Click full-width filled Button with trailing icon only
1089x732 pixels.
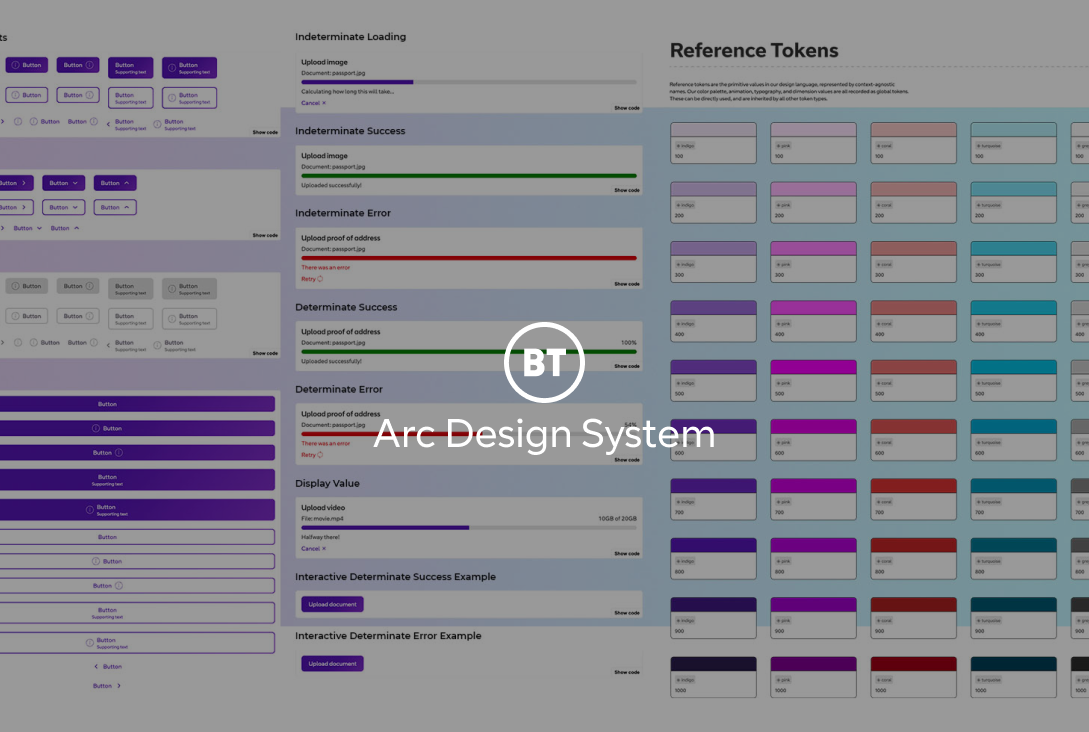137,452
